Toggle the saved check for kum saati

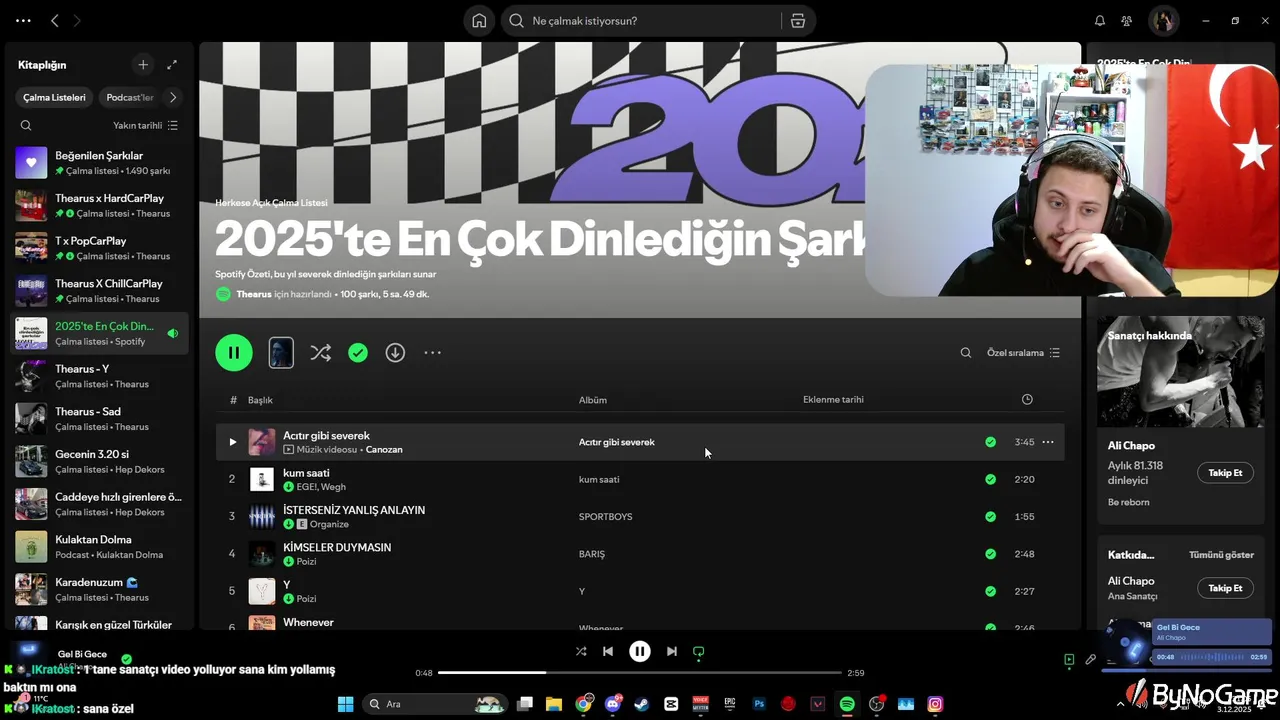[990, 479]
